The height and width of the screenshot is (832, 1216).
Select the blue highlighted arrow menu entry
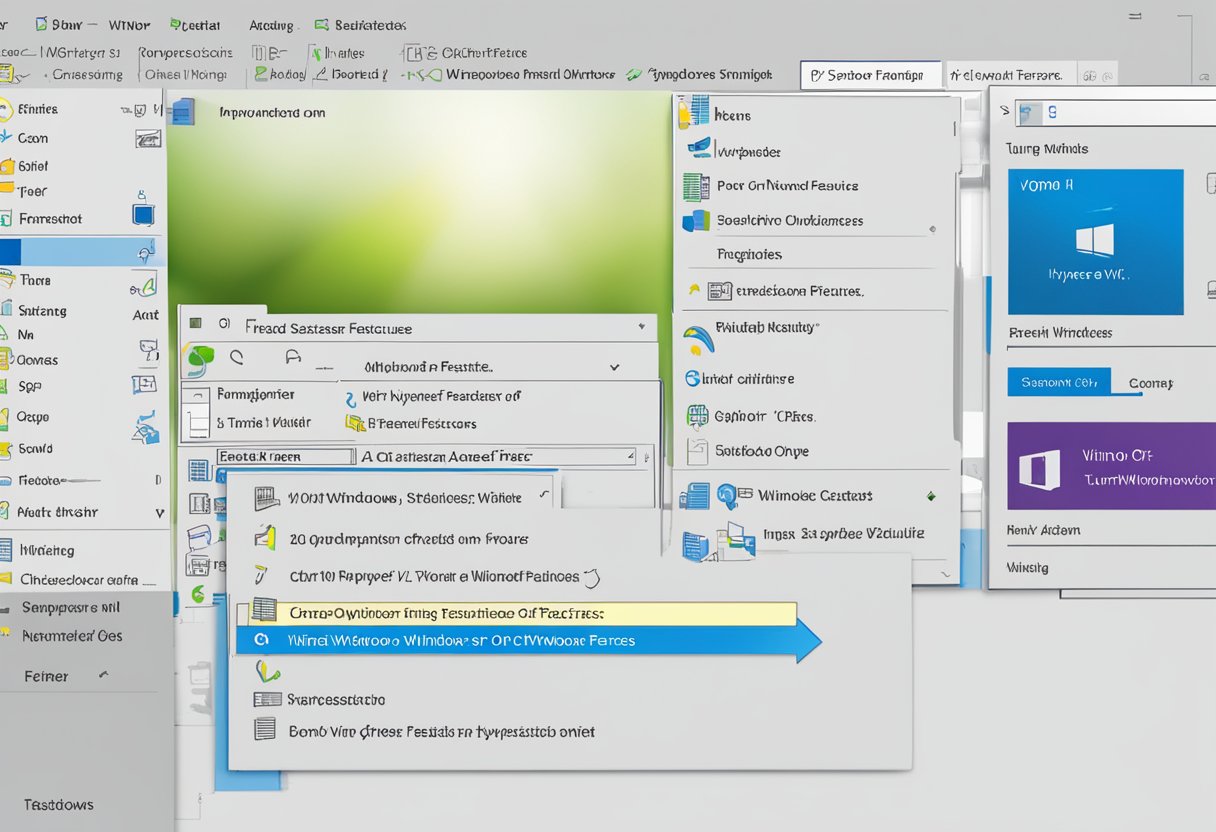tap(520, 640)
